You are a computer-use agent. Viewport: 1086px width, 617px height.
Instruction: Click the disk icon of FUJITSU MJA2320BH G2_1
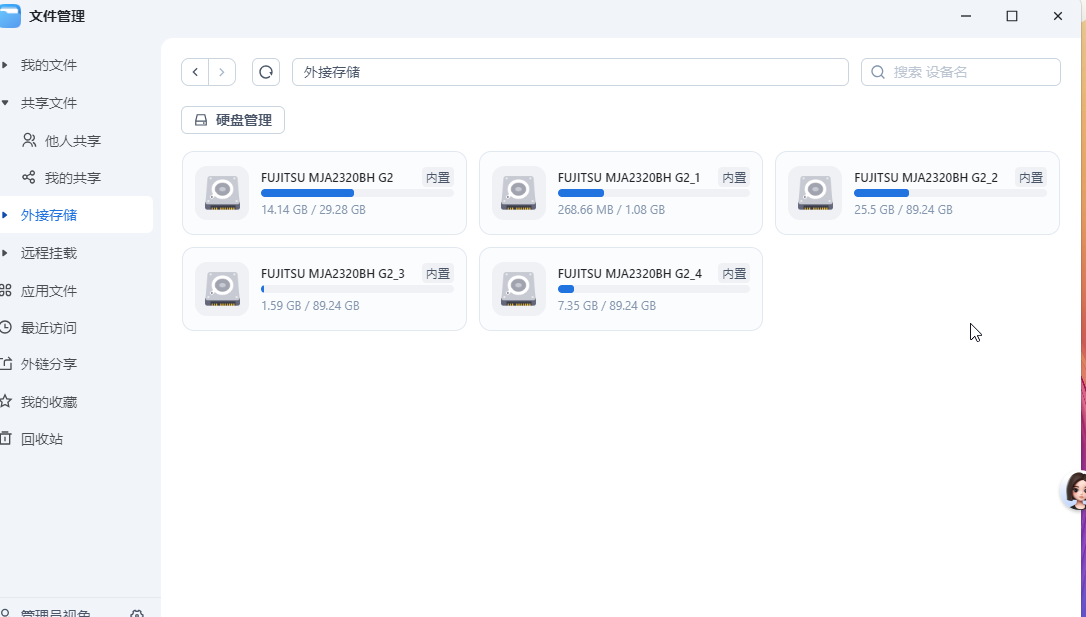519,193
